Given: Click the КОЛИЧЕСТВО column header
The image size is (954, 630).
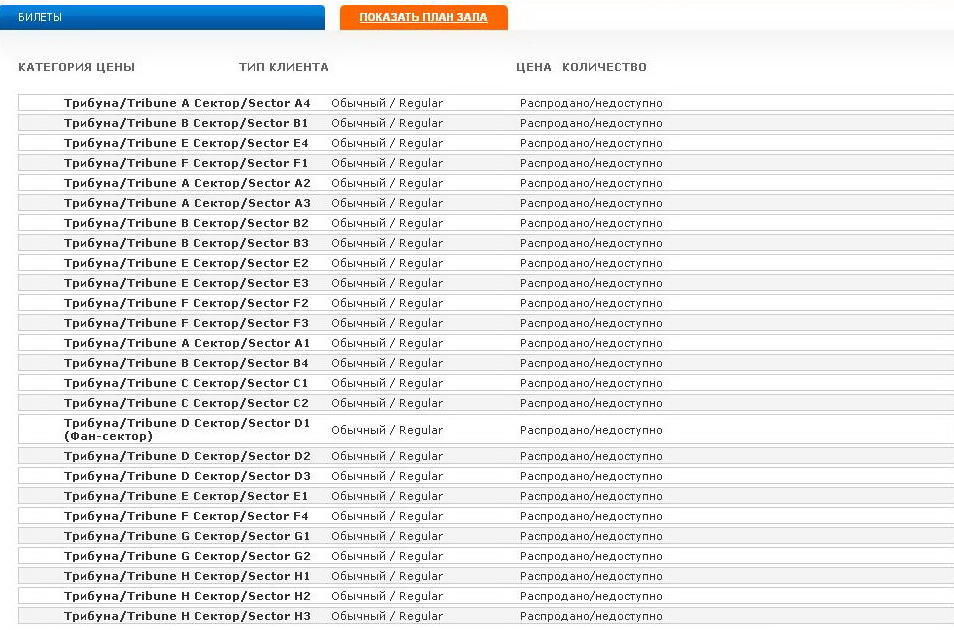Looking at the screenshot, I should pyautogui.click(x=604, y=68).
